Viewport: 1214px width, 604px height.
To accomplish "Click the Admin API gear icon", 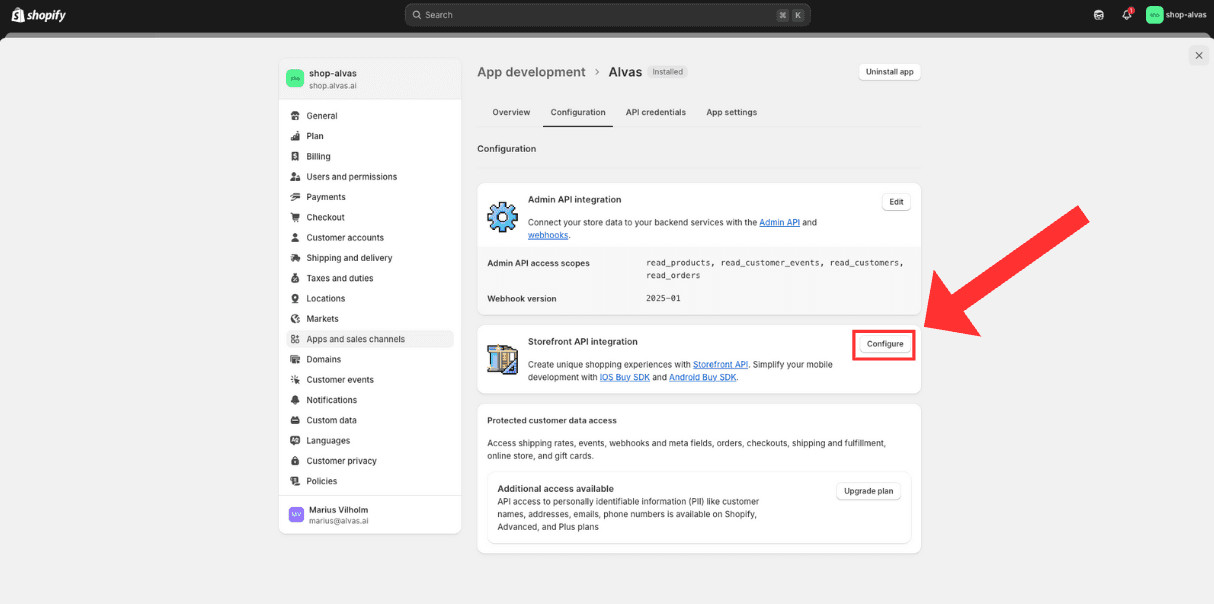I will (x=502, y=217).
